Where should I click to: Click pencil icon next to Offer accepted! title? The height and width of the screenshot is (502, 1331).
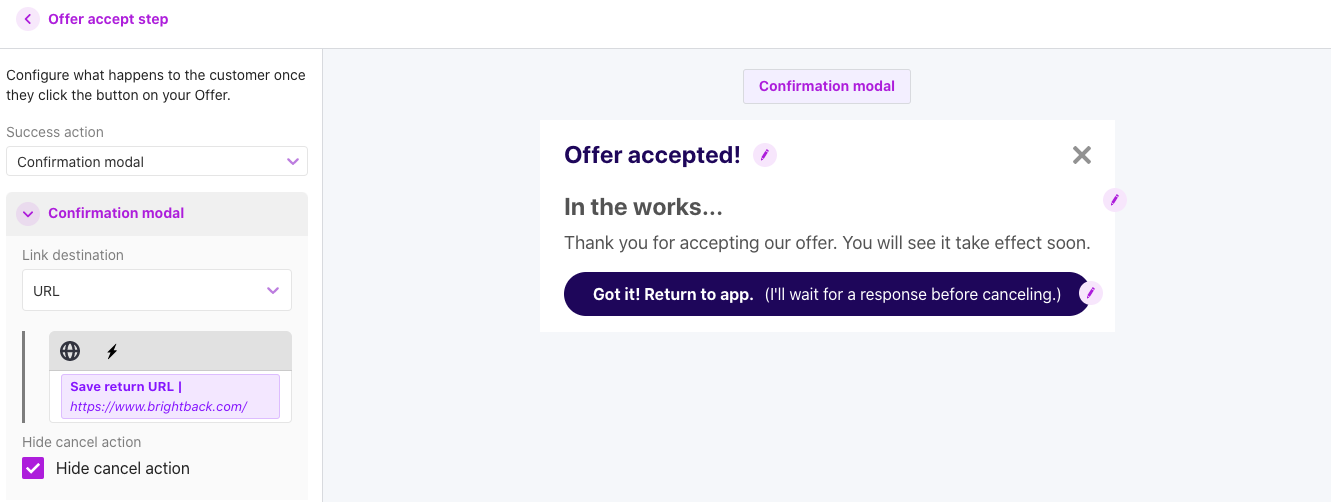pos(765,155)
